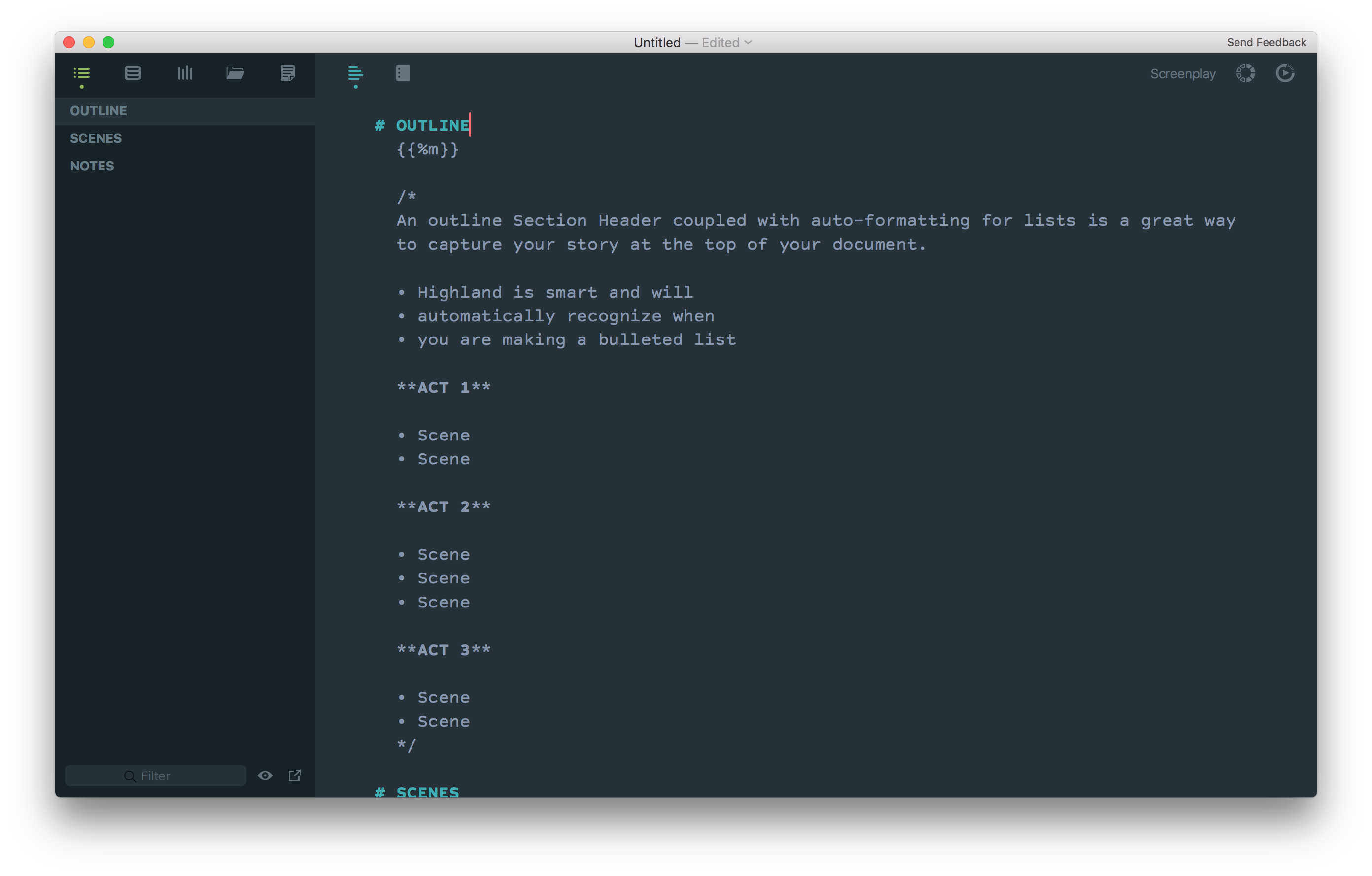Screen dimensions: 1372x876
Task: Pop out navigator with export arrow icon
Action: point(295,776)
